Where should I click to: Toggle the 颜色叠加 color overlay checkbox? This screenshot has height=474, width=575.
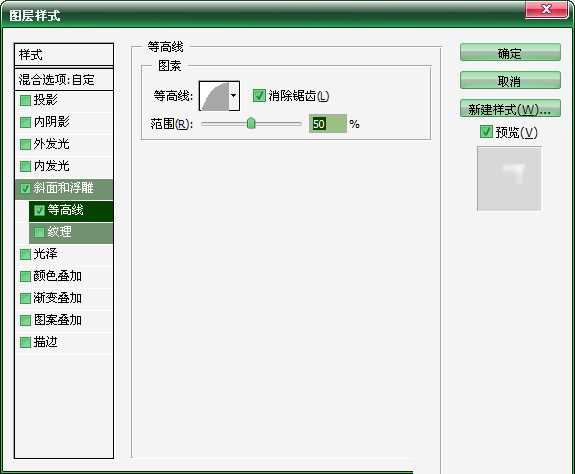25,276
